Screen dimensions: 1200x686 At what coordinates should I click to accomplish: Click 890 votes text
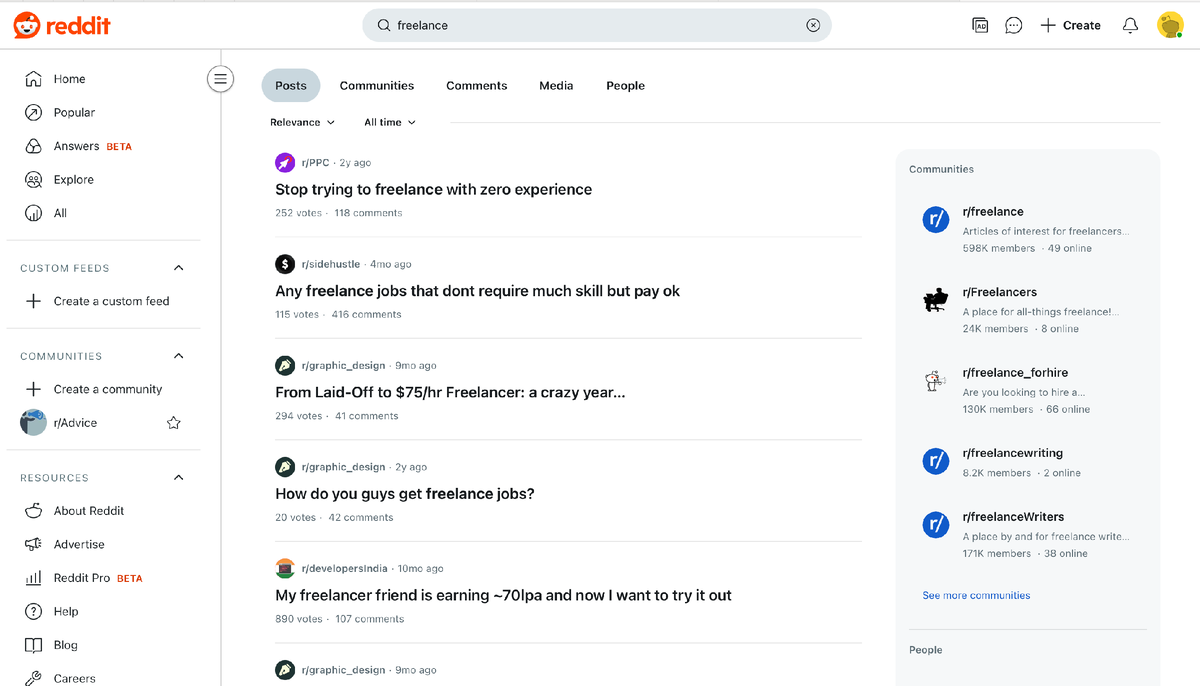pos(299,619)
